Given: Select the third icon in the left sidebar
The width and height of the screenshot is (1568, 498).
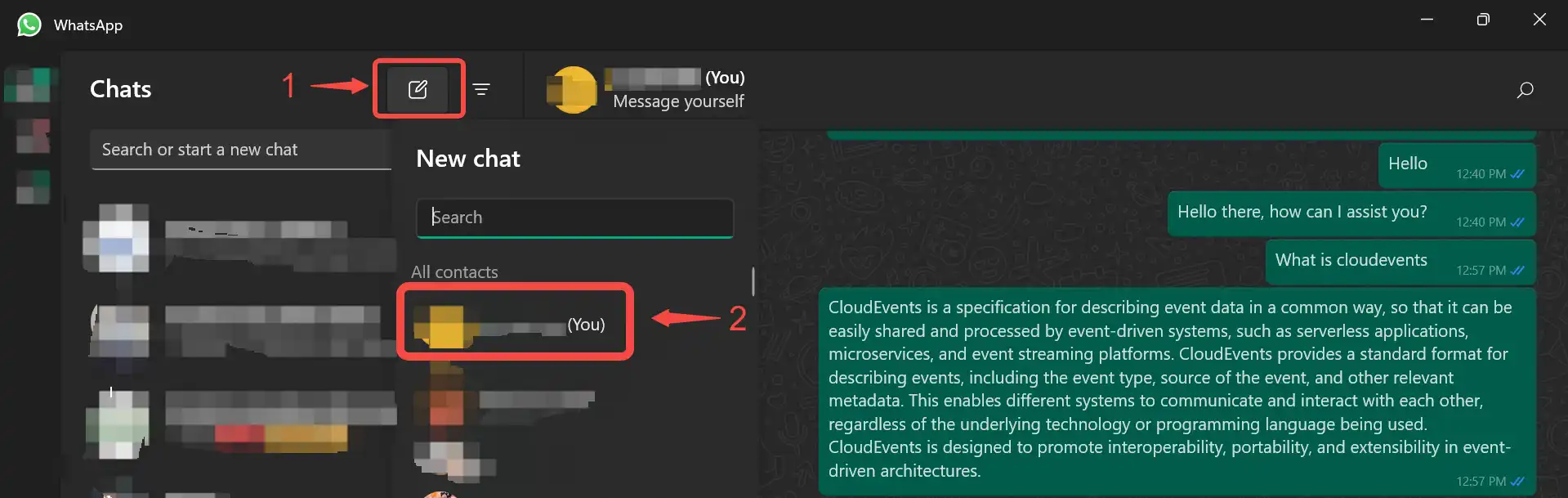Looking at the screenshot, I should (x=33, y=186).
